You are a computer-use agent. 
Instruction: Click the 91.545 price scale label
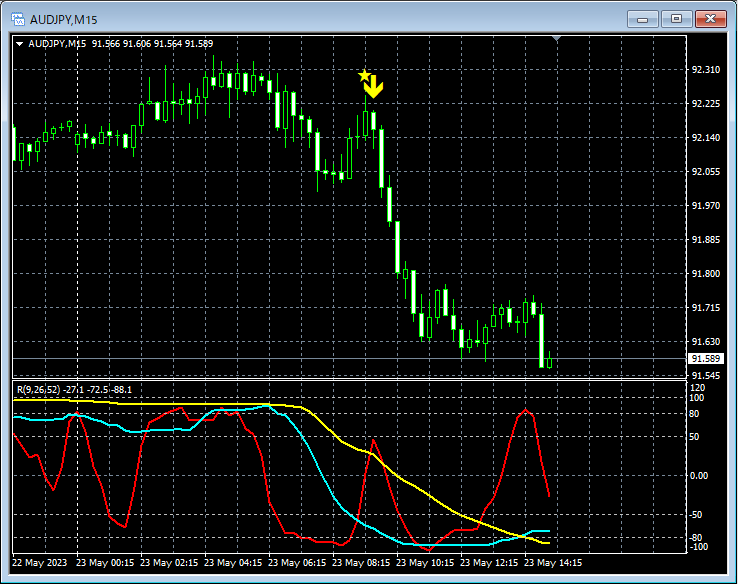[x=706, y=376]
